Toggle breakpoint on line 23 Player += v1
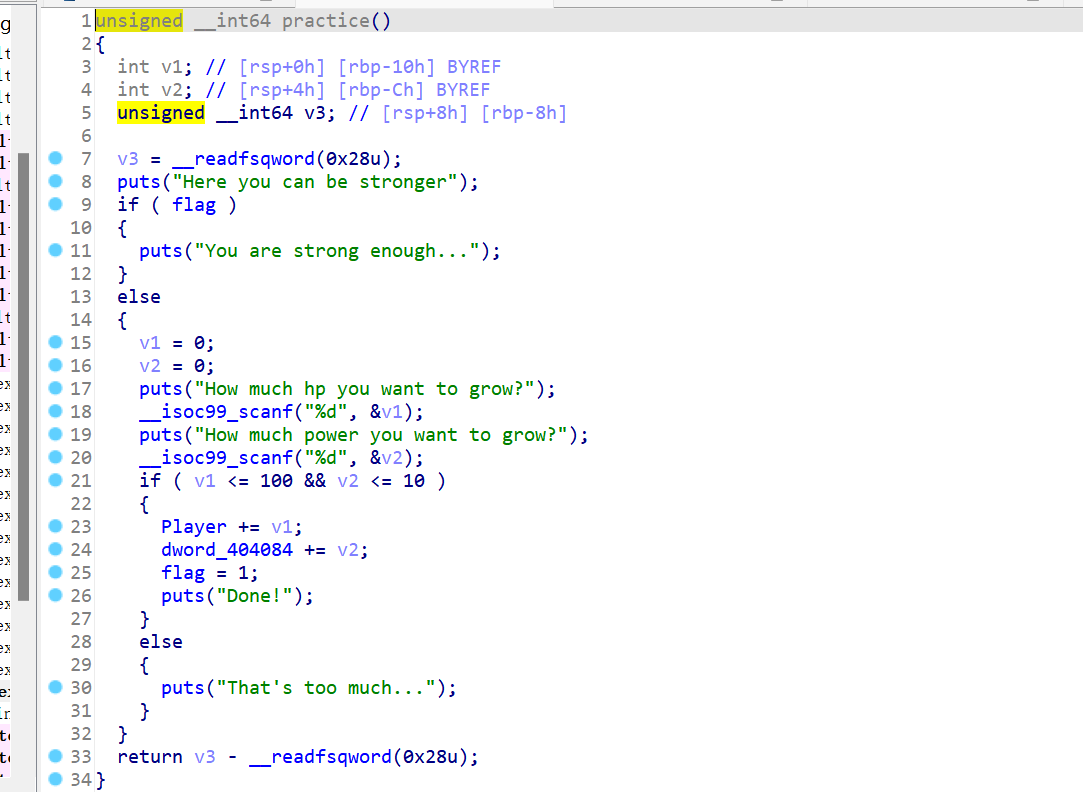The width and height of the screenshot is (1083, 792). coord(55,526)
